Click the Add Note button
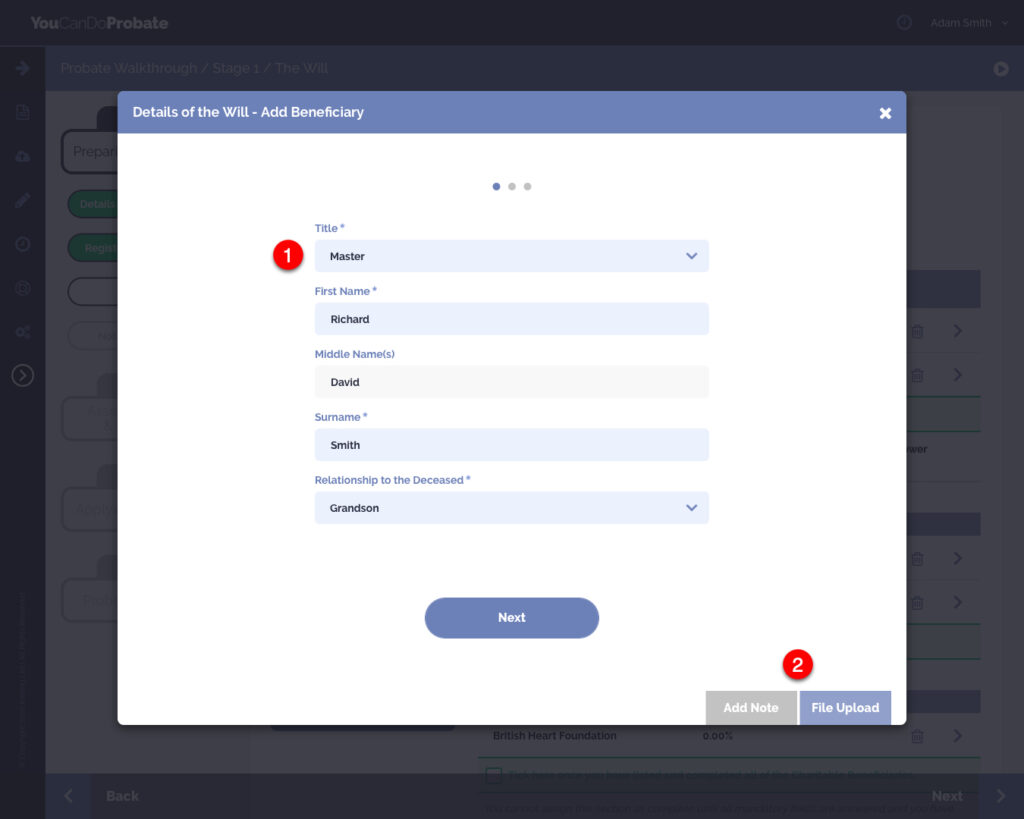Viewport: 1024px width, 819px height. pyautogui.click(x=751, y=707)
